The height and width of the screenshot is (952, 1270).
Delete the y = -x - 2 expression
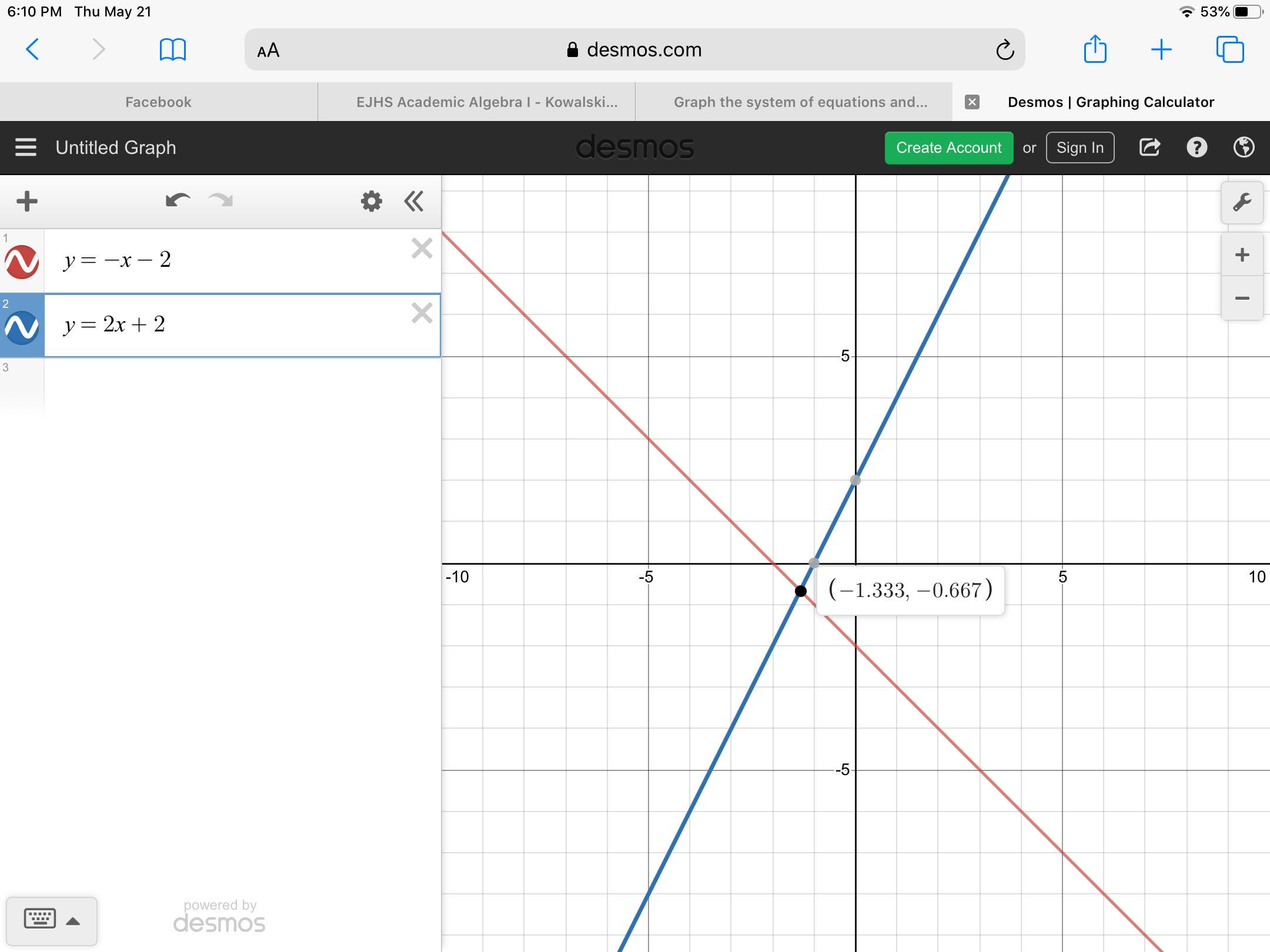tap(422, 249)
